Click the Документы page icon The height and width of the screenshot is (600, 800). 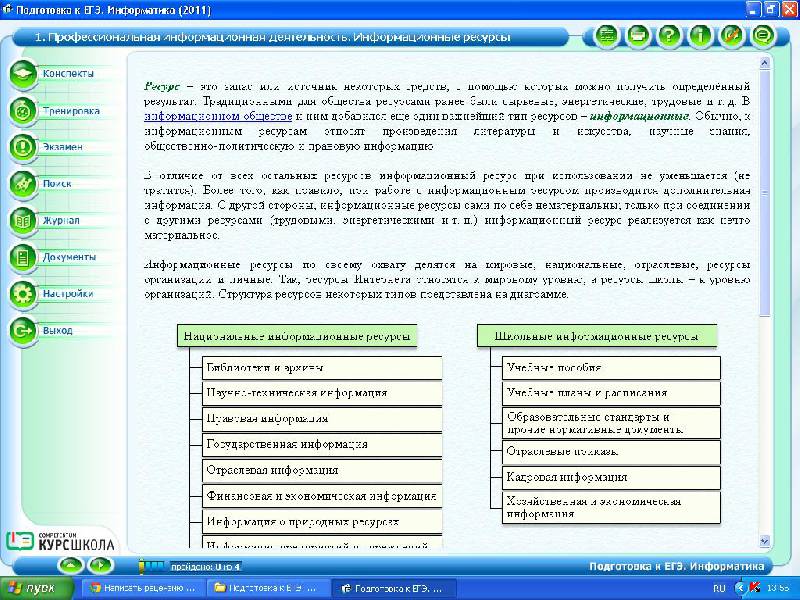[23, 258]
